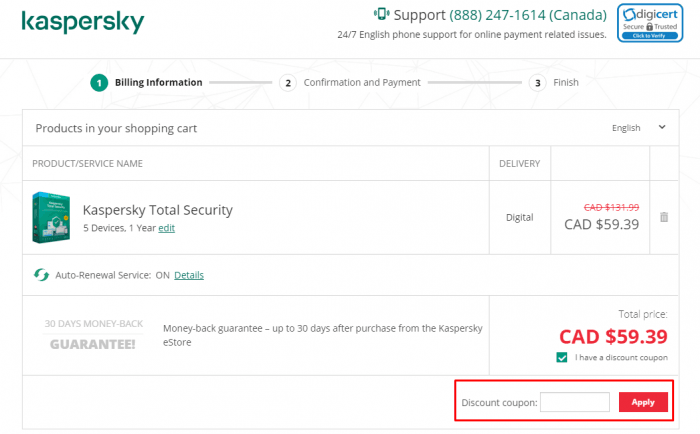The height and width of the screenshot is (434, 700).
Task: Click the 30 Days Money-Back Guarantee badge
Action: point(93,335)
